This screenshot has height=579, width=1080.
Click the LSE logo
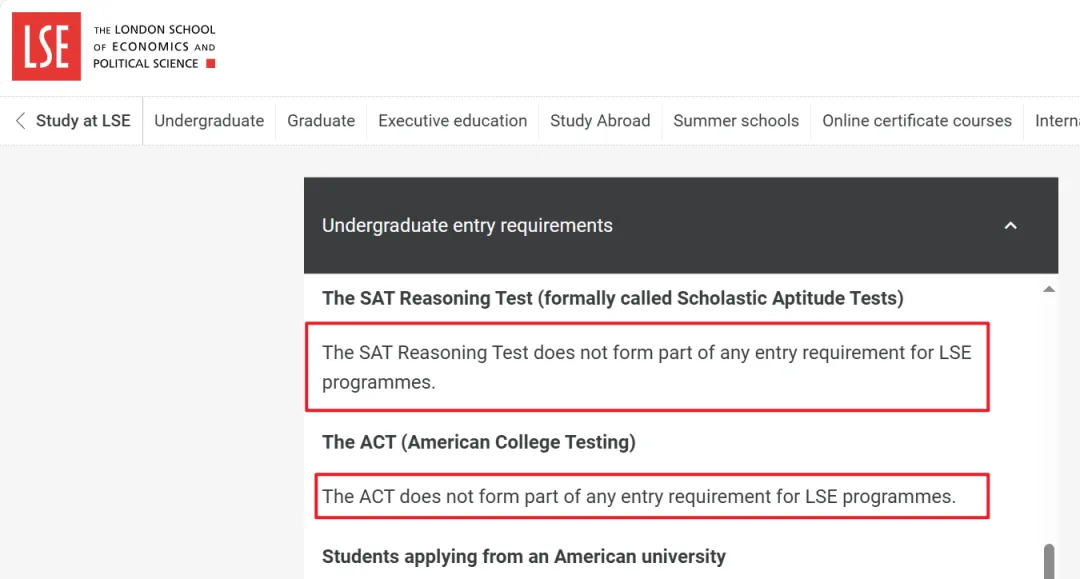tap(46, 46)
